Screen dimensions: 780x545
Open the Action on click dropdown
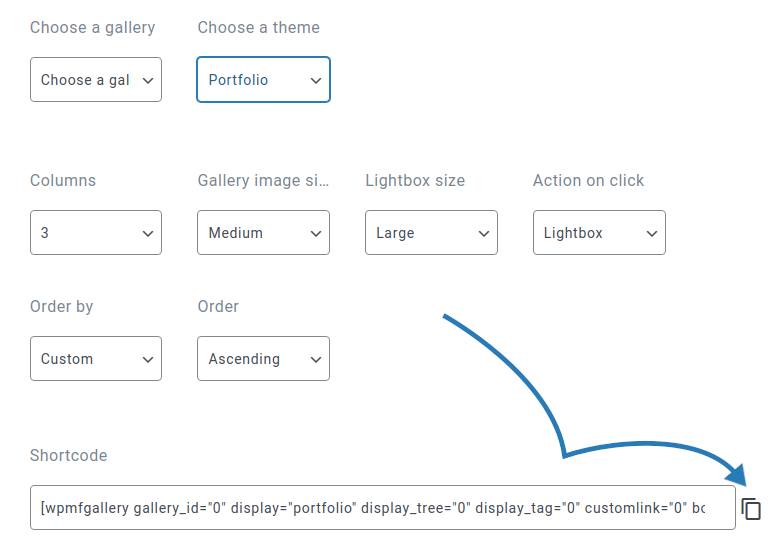tap(598, 233)
